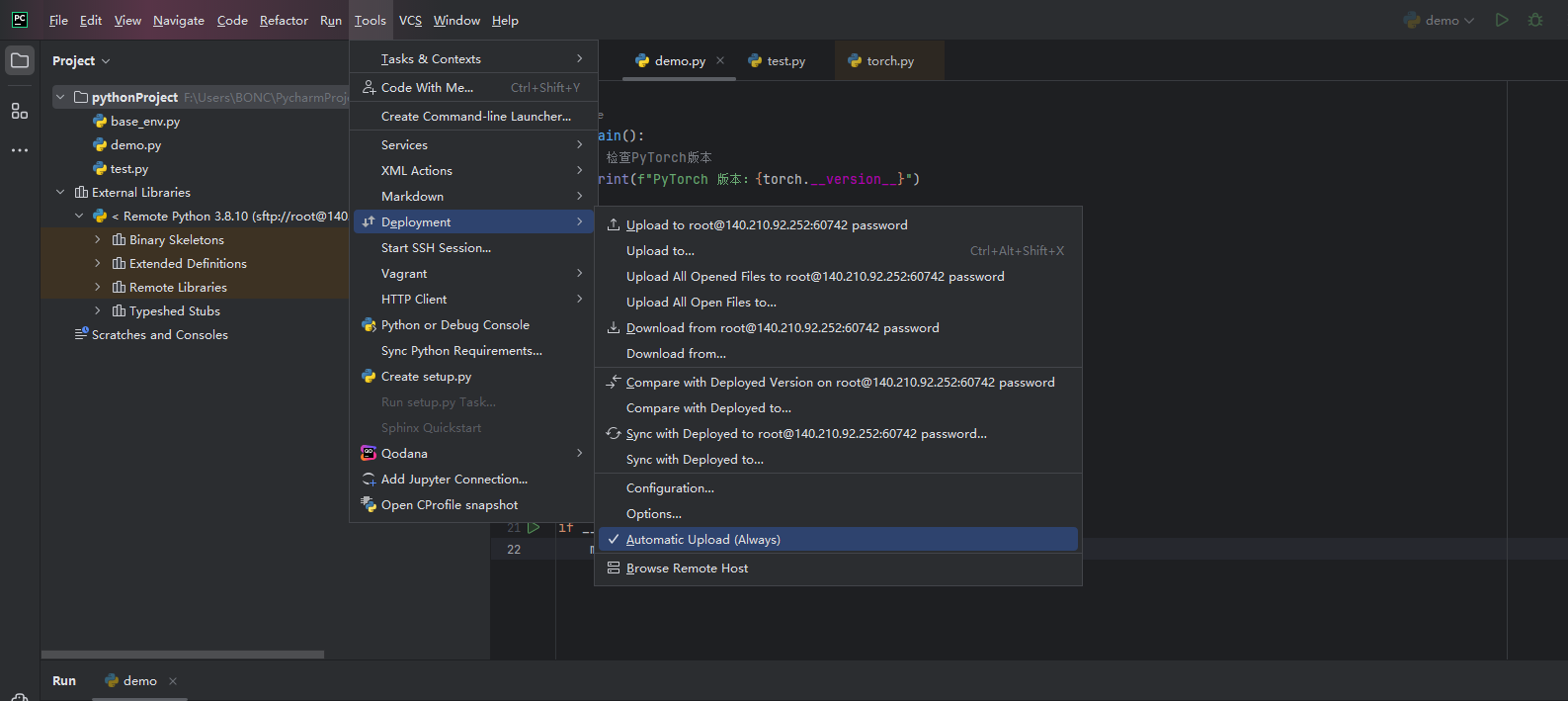Open the XML Actions submenu
The width and height of the screenshot is (1568, 701).
[473, 170]
